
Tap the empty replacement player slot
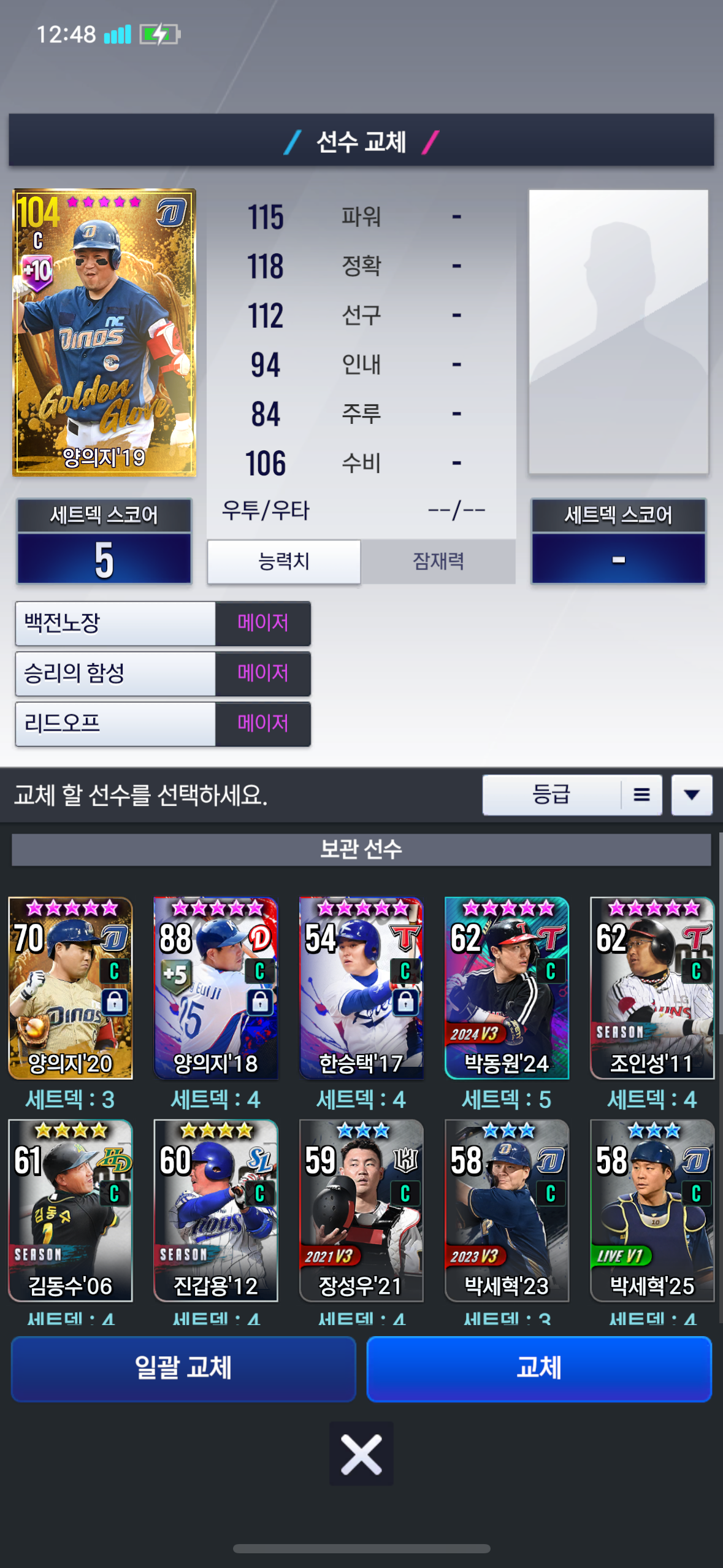(618, 332)
